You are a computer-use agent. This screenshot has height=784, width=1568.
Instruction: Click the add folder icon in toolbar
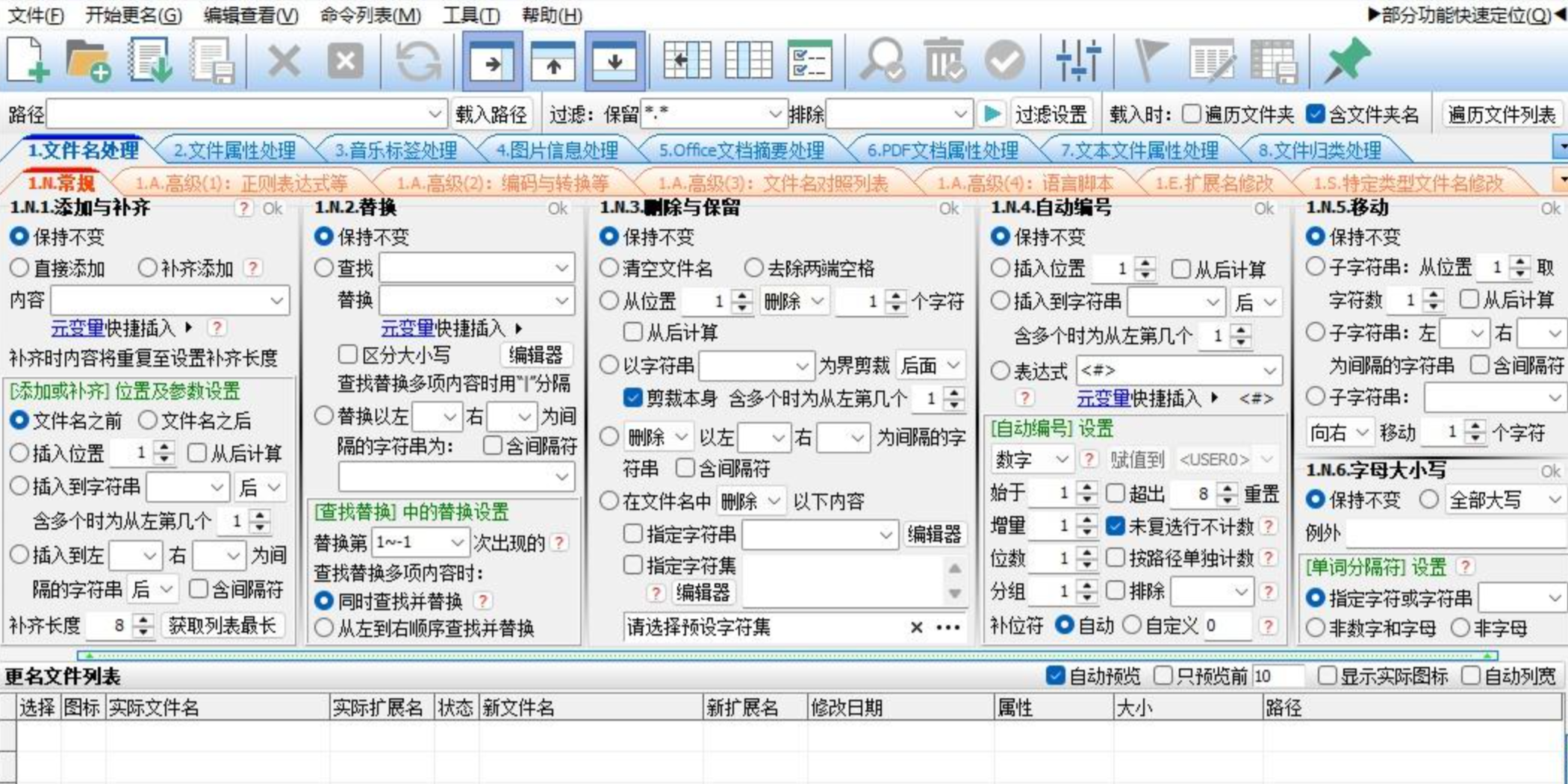(88, 60)
